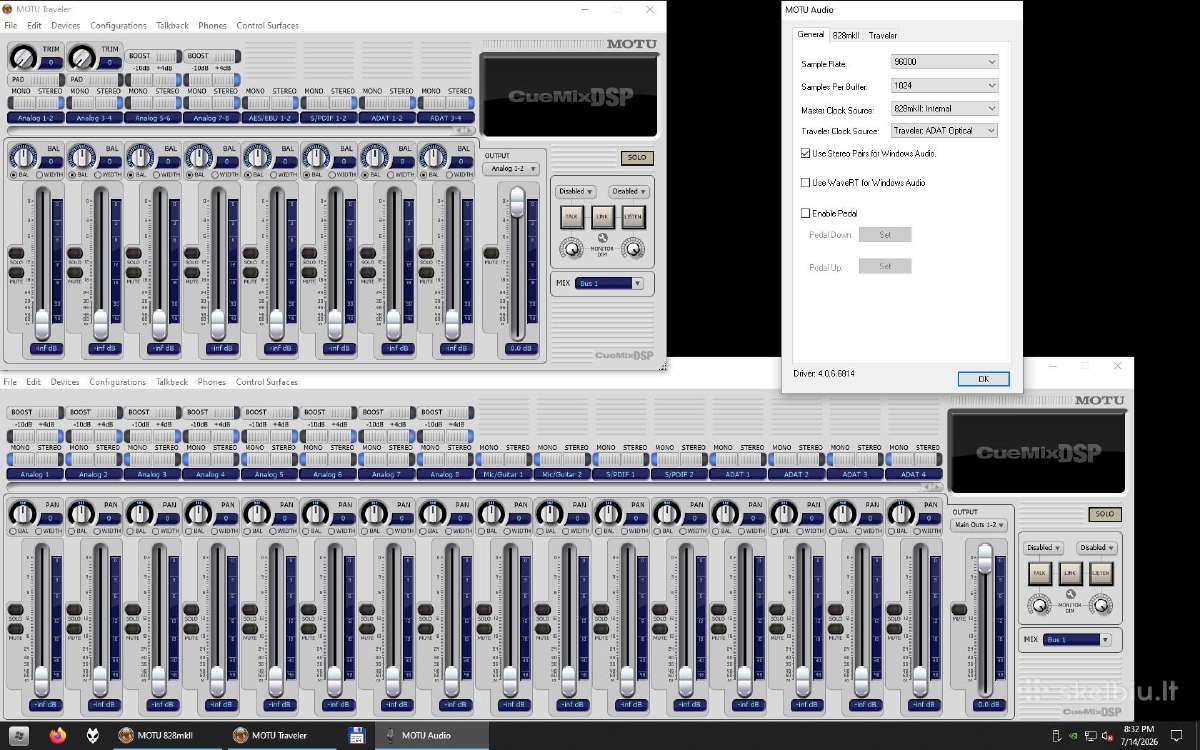Mute the Analog 5 channel in 828mkII mixer

(x=250, y=629)
